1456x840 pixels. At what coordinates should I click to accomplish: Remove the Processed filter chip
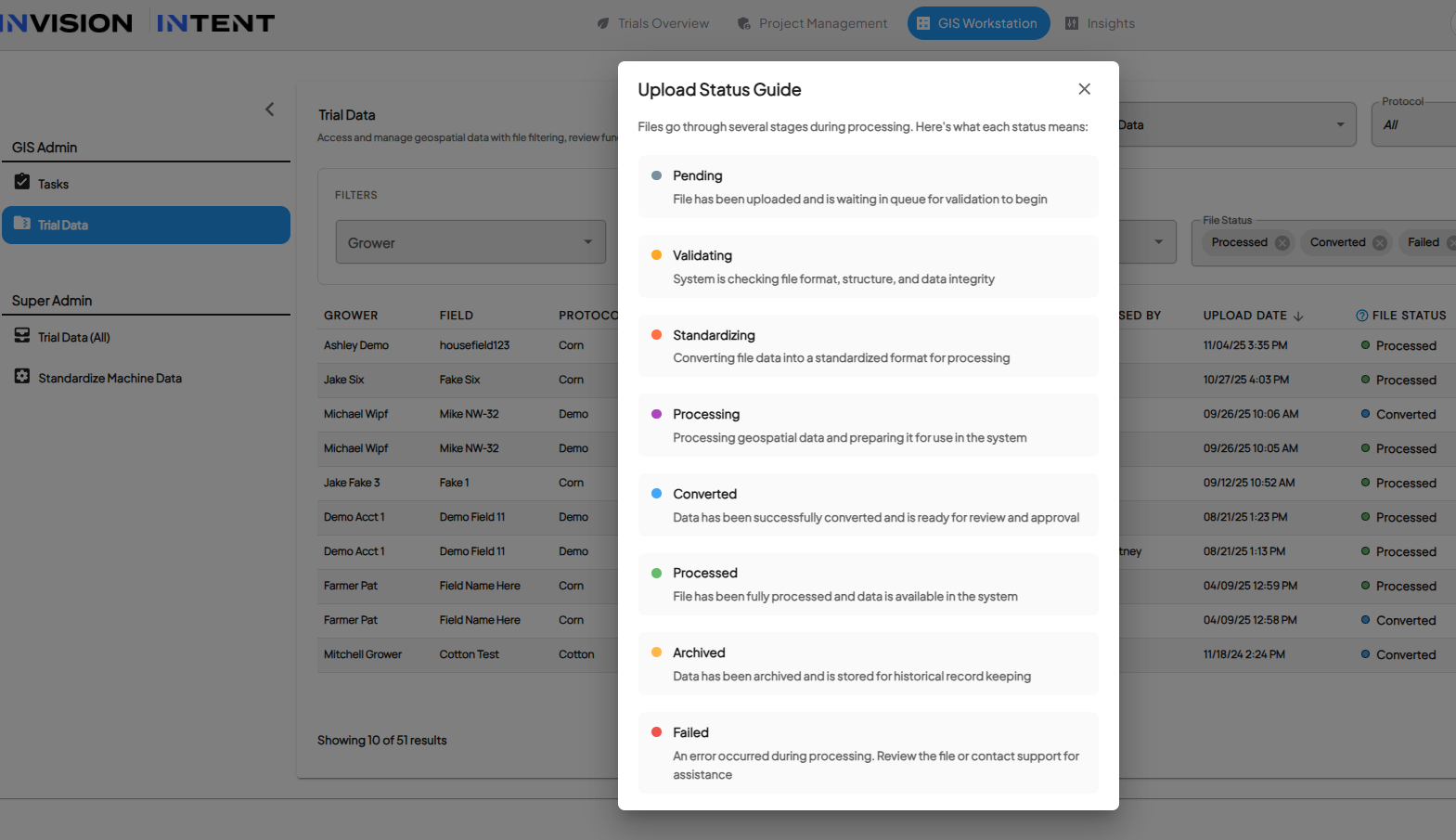1282,243
